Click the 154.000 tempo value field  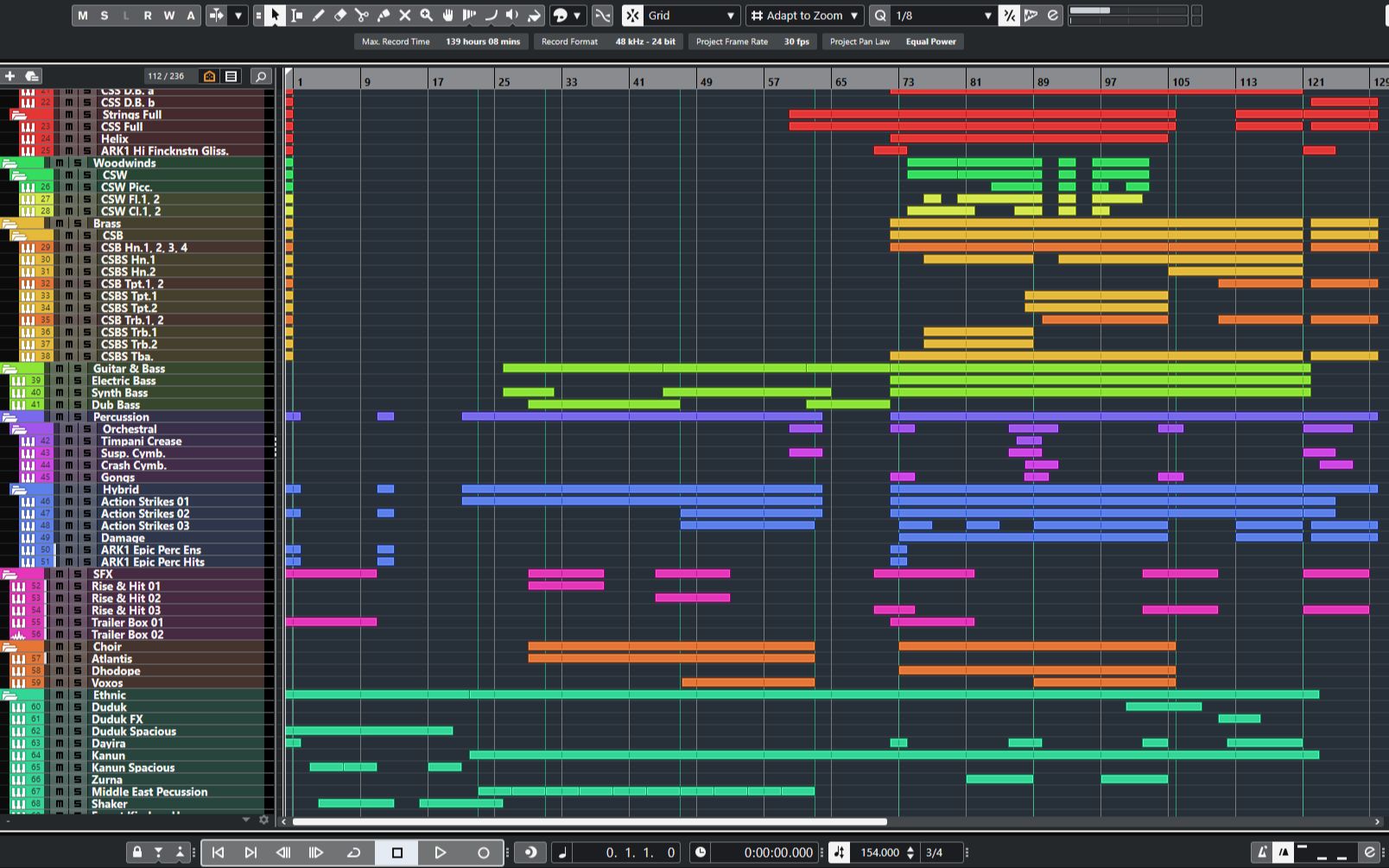879,852
